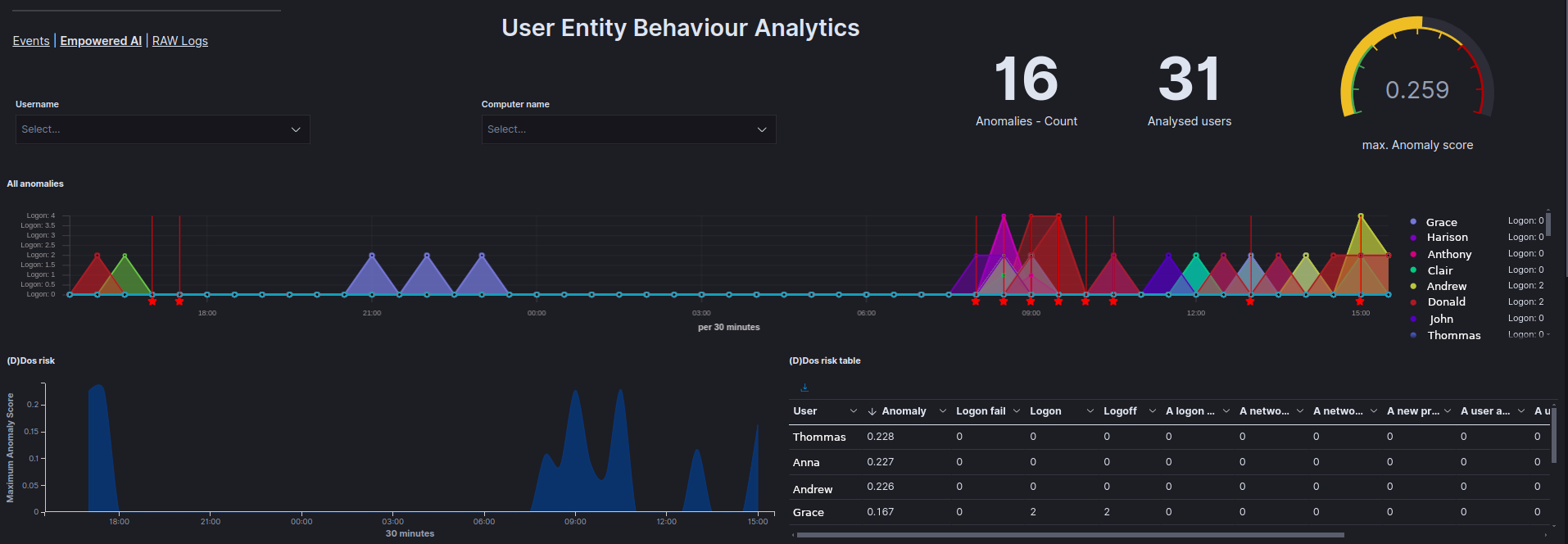Download the (D)Dos risk table data
This screenshot has height=544, width=1568.
[x=804, y=388]
